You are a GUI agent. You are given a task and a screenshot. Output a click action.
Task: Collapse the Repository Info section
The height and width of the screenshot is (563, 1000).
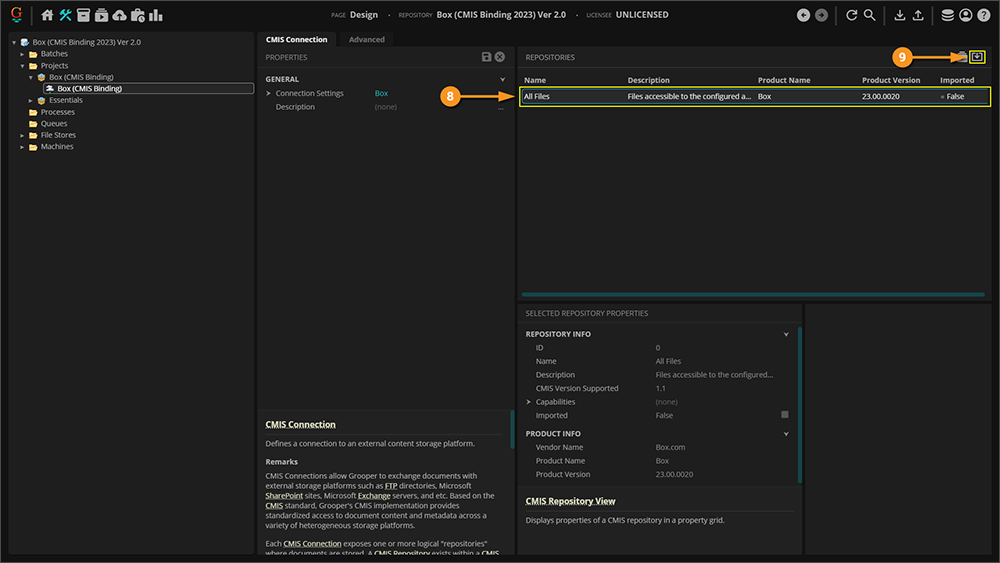point(786,335)
